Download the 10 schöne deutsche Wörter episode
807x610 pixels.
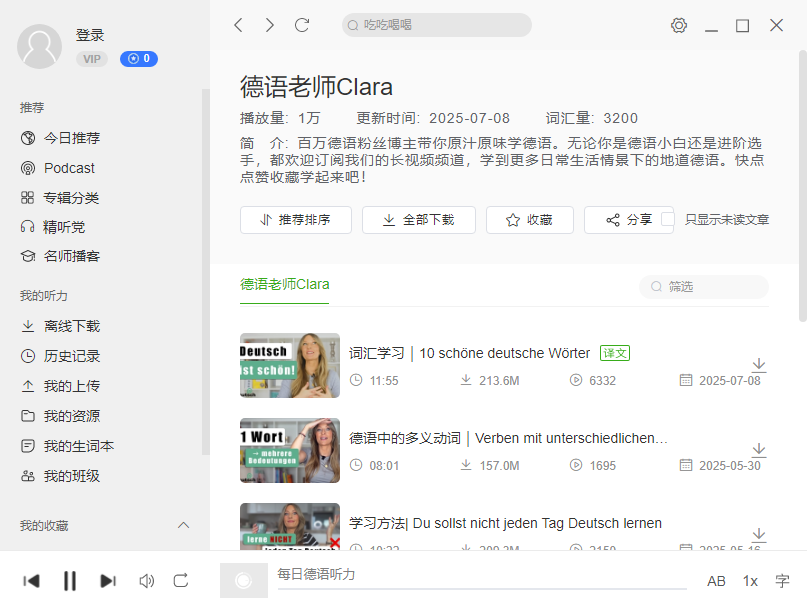point(759,365)
